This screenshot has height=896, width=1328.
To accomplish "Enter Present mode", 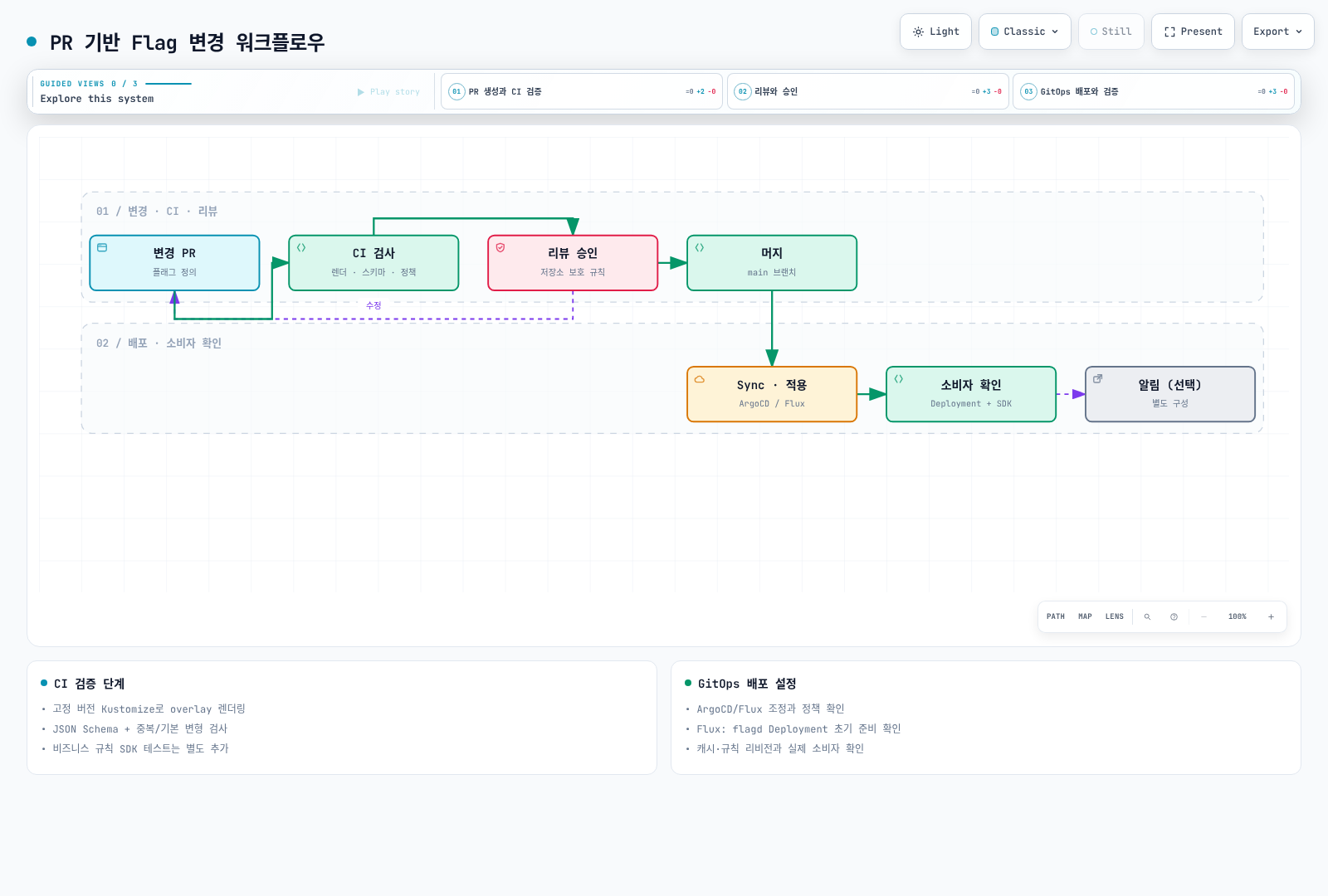I will [x=1193, y=32].
